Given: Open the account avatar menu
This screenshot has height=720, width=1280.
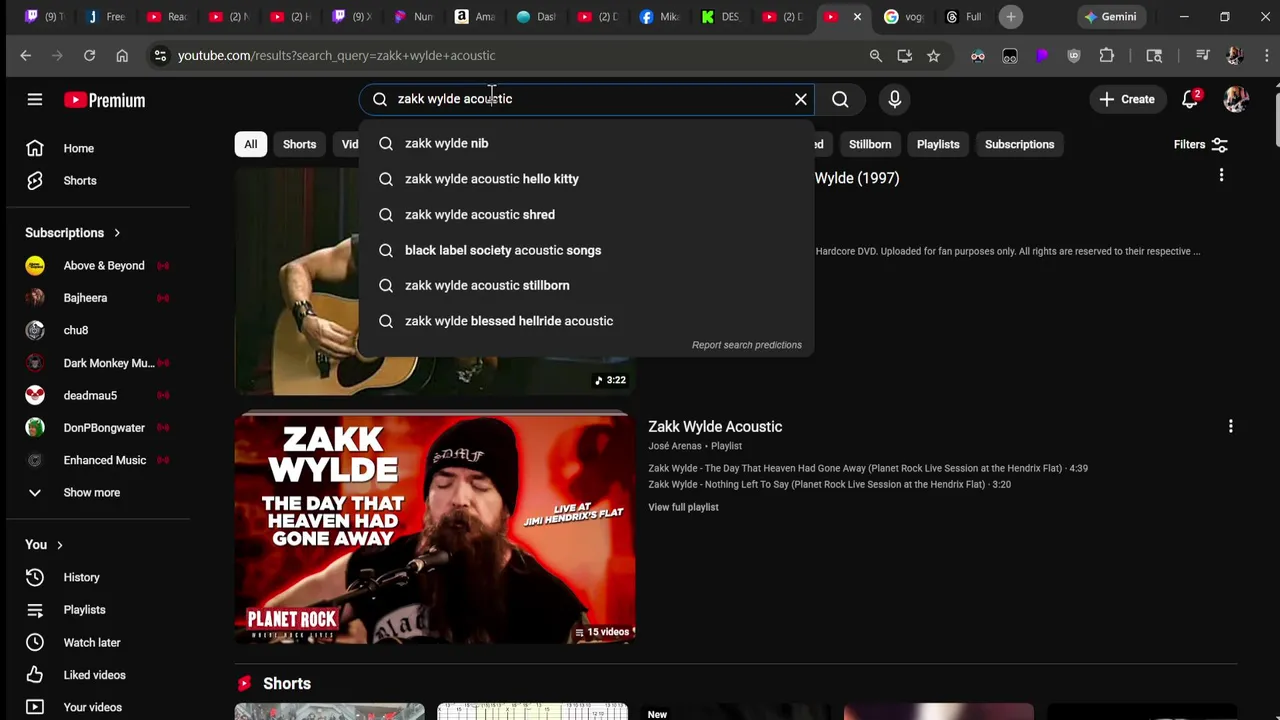Looking at the screenshot, I should [x=1236, y=99].
